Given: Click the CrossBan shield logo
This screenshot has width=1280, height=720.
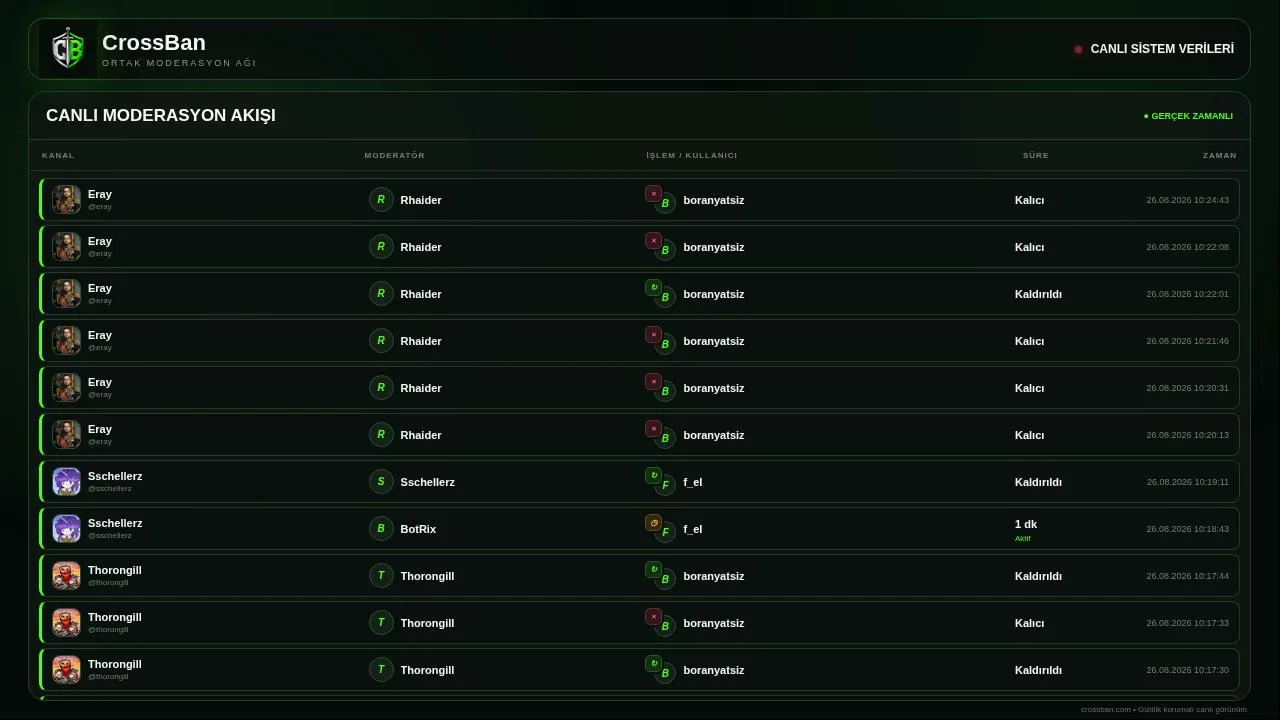Looking at the screenshot, I should pos(68,49).
